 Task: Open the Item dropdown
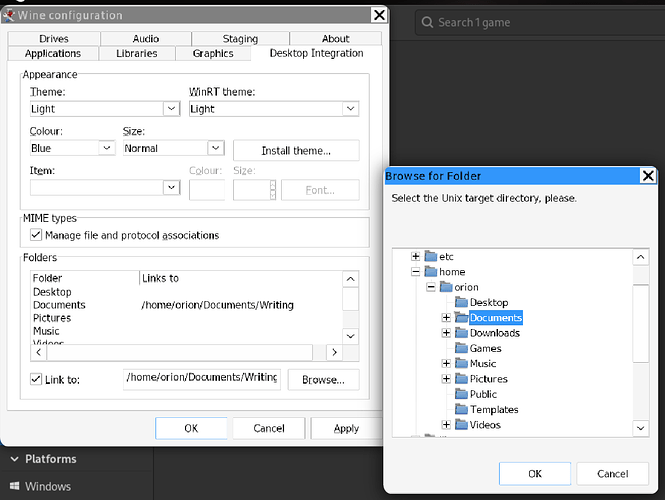point(171,187)
